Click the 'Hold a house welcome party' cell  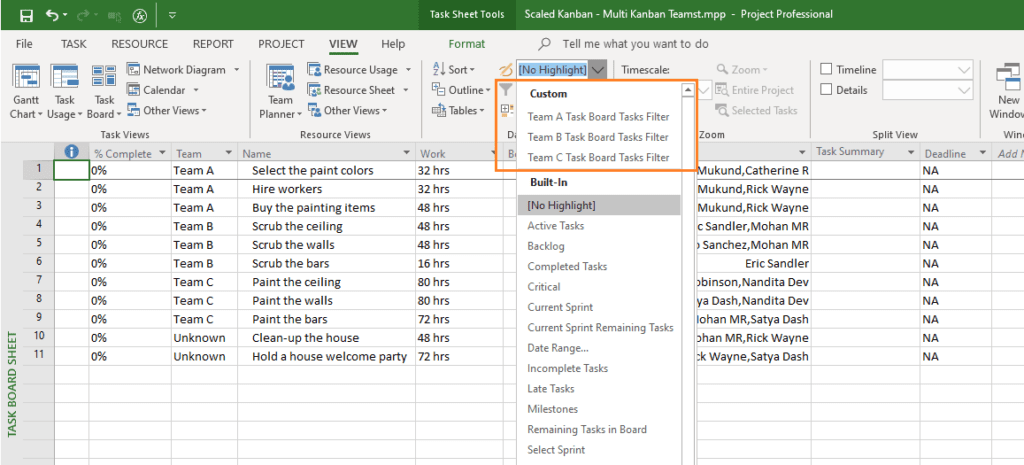pos(327,357)
